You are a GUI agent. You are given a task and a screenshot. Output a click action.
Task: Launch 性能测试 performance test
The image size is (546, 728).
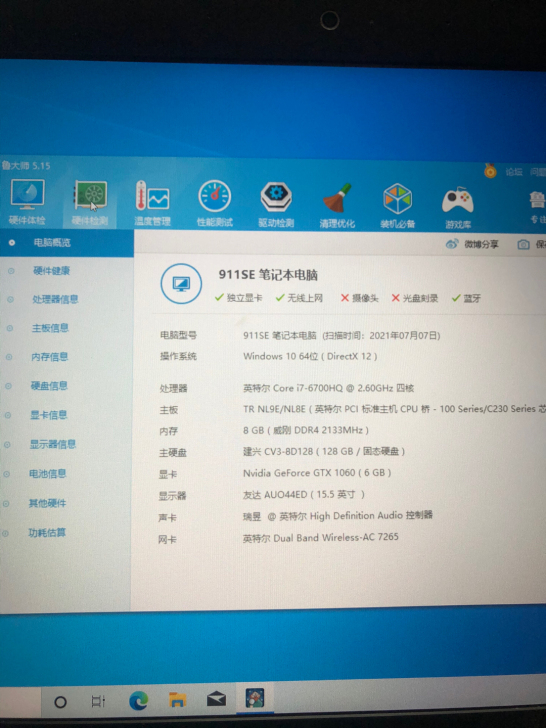(x=214, y=203)
